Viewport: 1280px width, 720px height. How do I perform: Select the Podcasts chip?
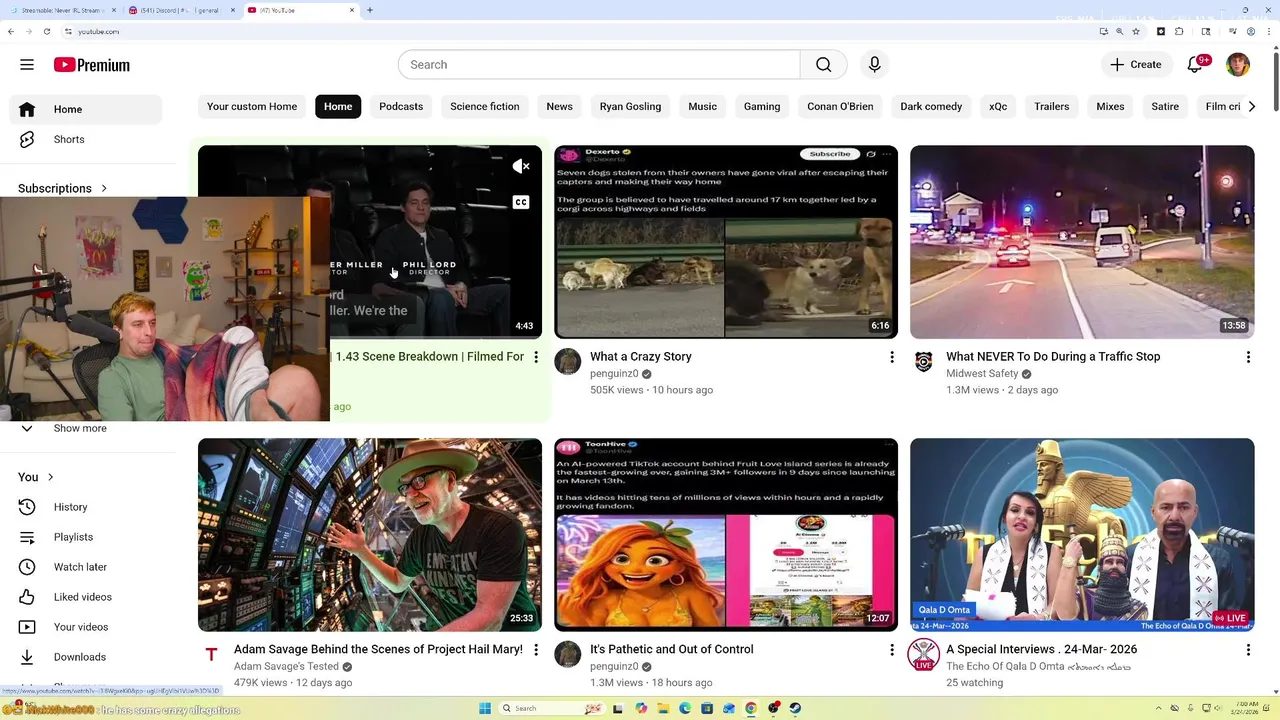401,106
